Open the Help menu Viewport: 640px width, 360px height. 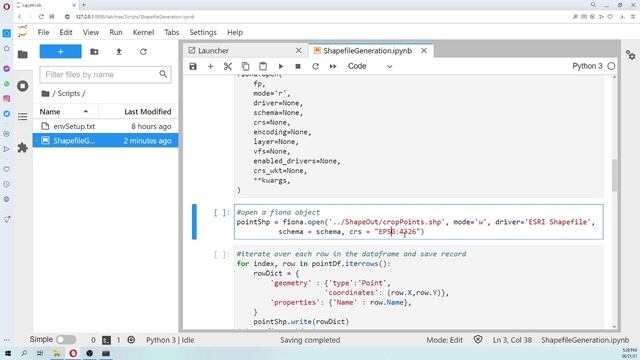235,32
